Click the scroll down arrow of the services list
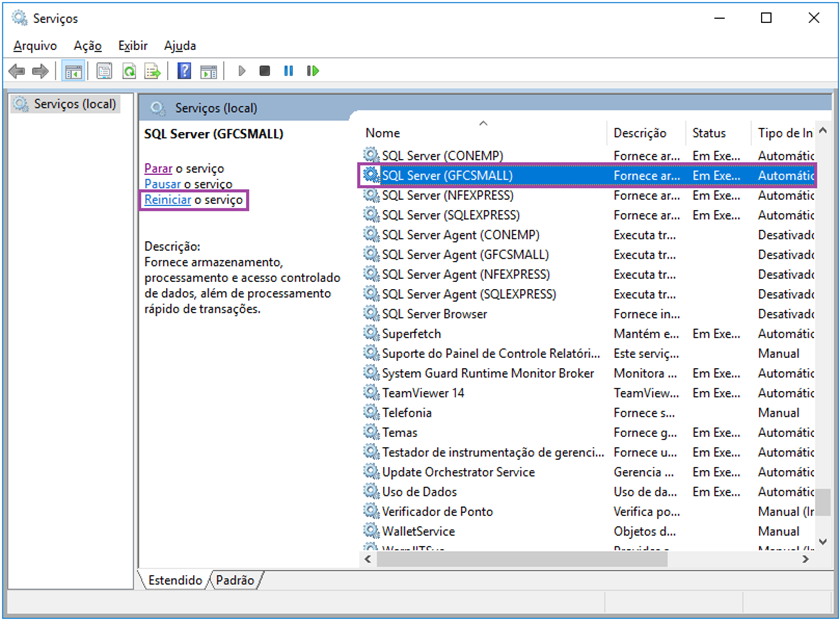 pyautogui.click(x=823, y=542)
